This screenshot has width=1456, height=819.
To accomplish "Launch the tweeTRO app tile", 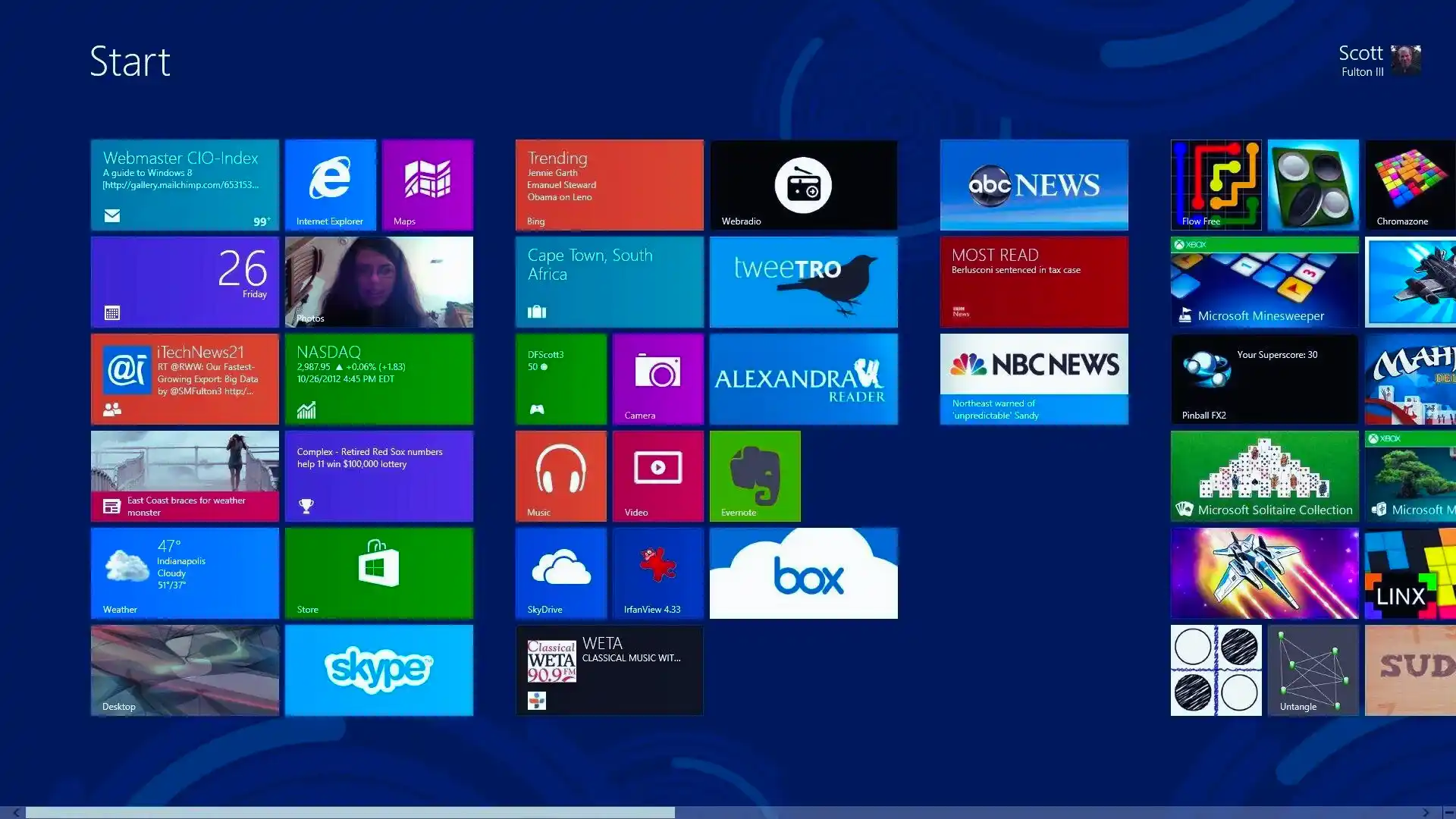I will 804,282.
